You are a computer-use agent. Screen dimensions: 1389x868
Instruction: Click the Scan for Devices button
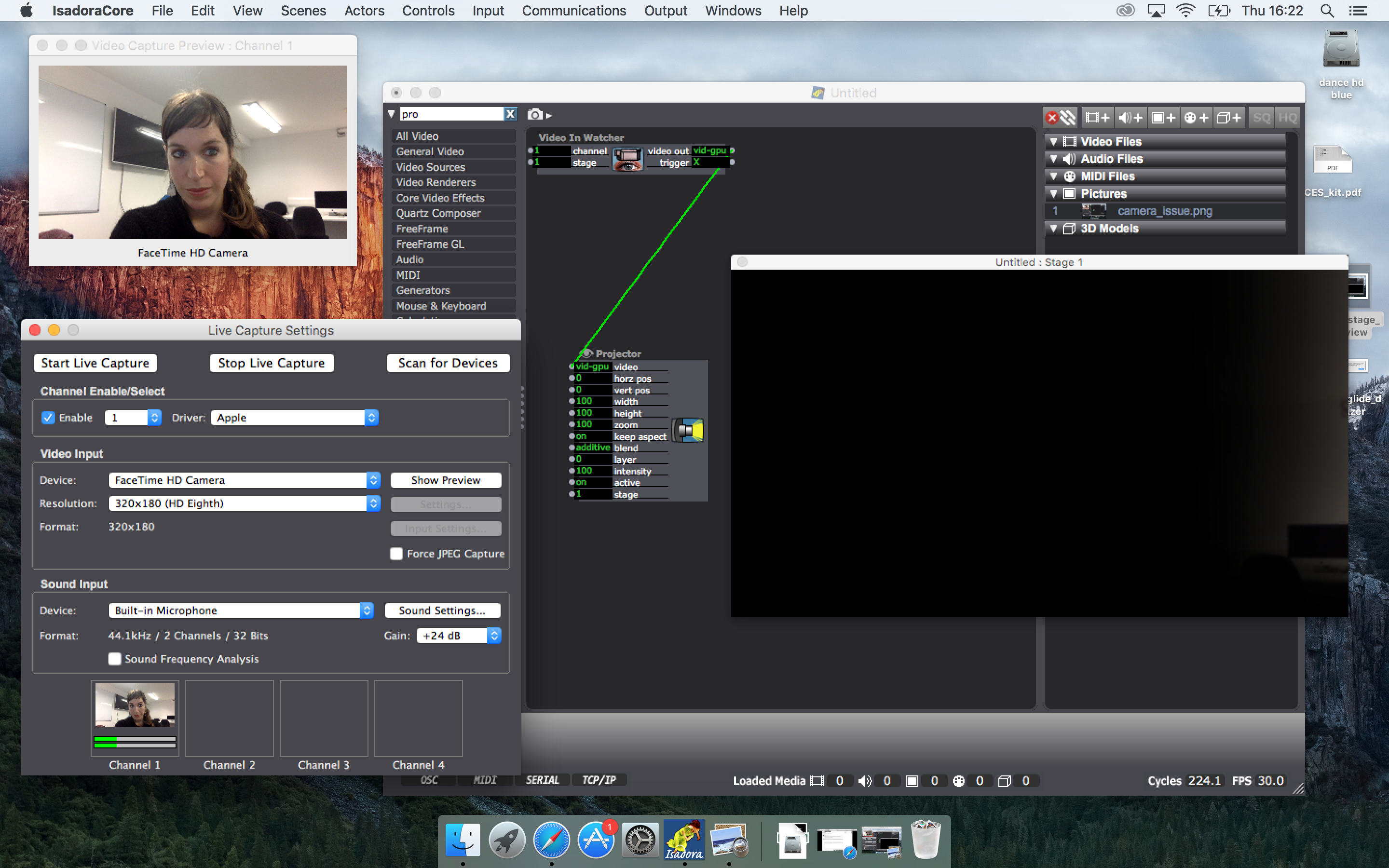coord(446,363)
